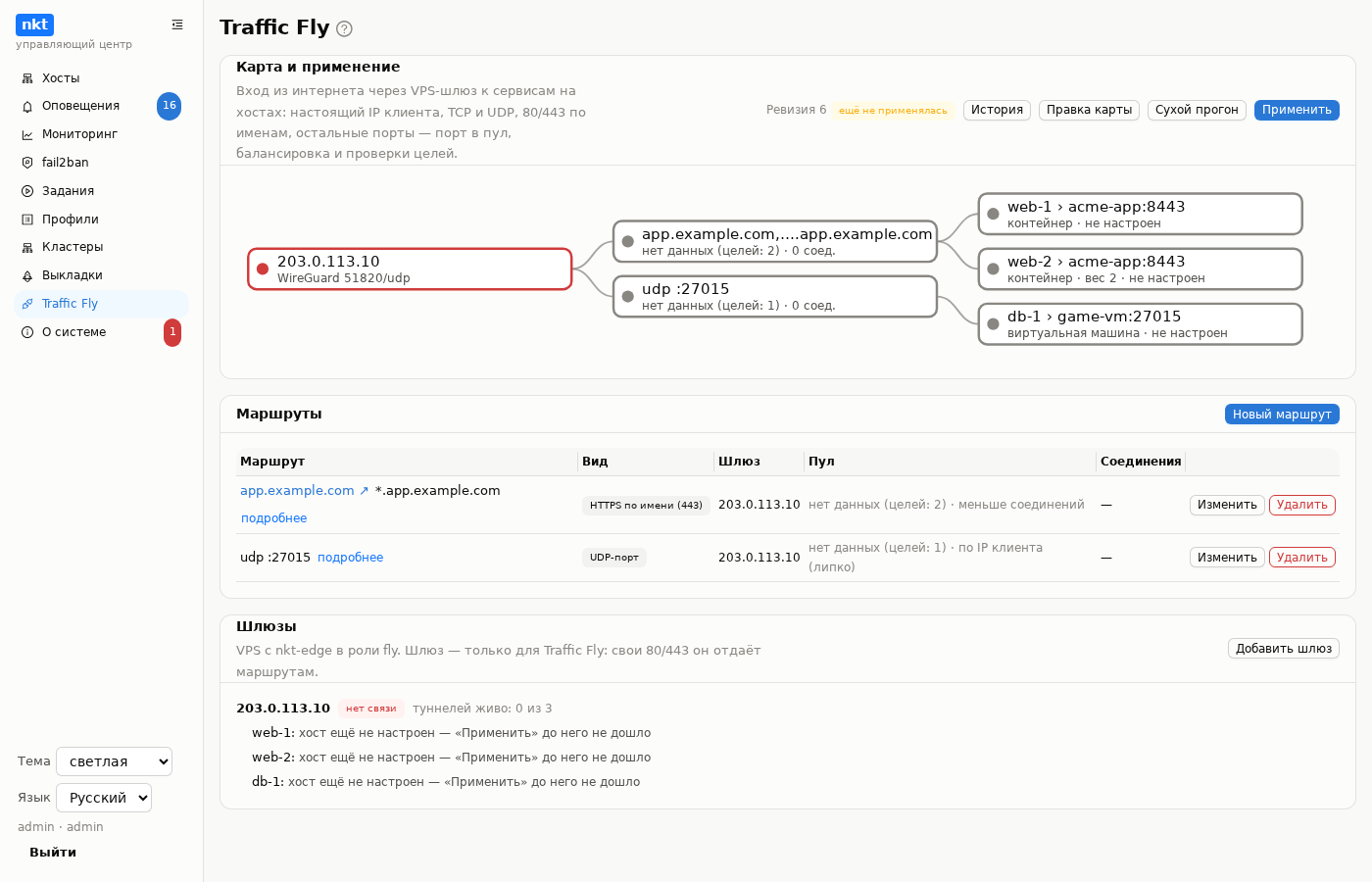The height and width of the screenshot is (882, 1372).
Task: Collapse sidebar with the menu toggle icon
Action: pos(177,24)
